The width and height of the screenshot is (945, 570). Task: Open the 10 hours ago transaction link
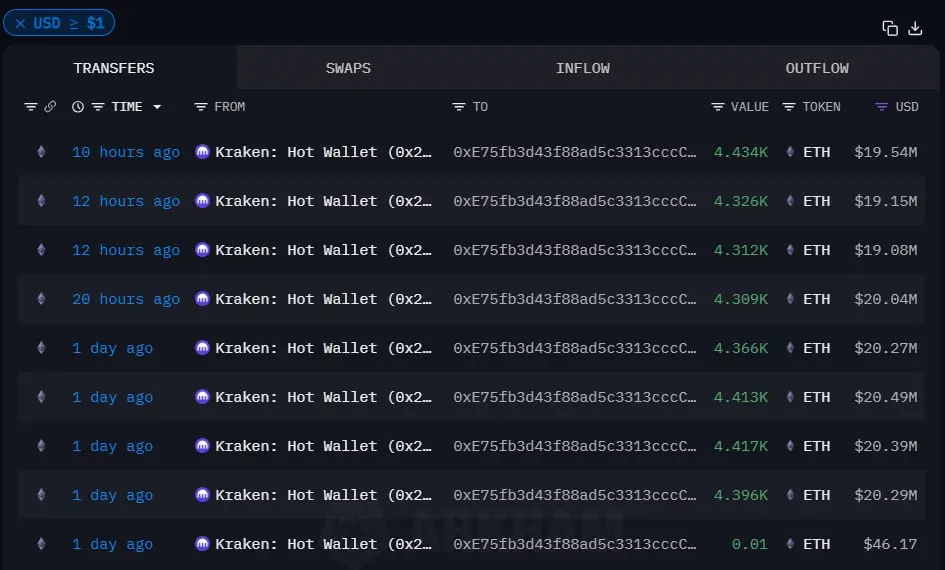126,152
